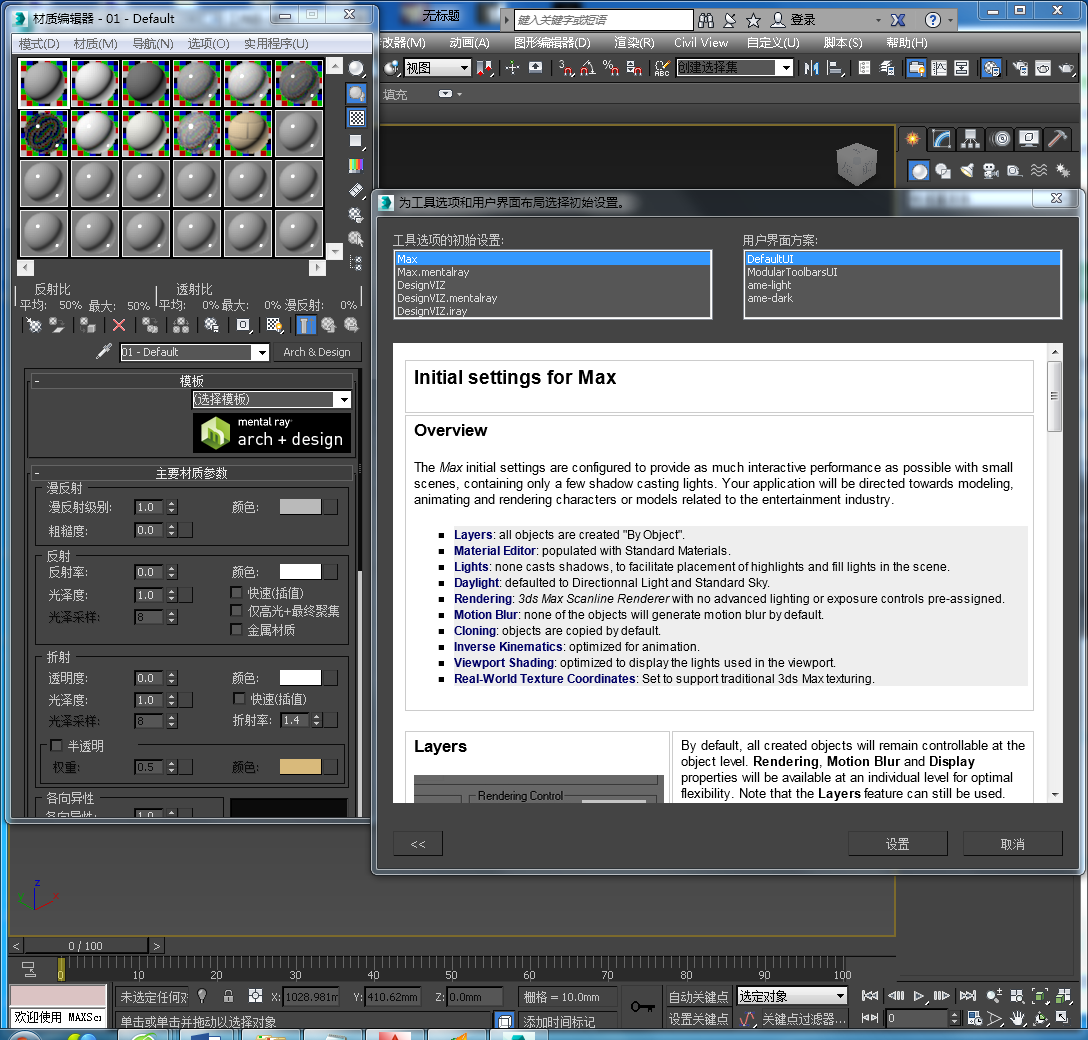Collapse Templates rollout
The image size is (1088, 1040).
tap(36, 381)
